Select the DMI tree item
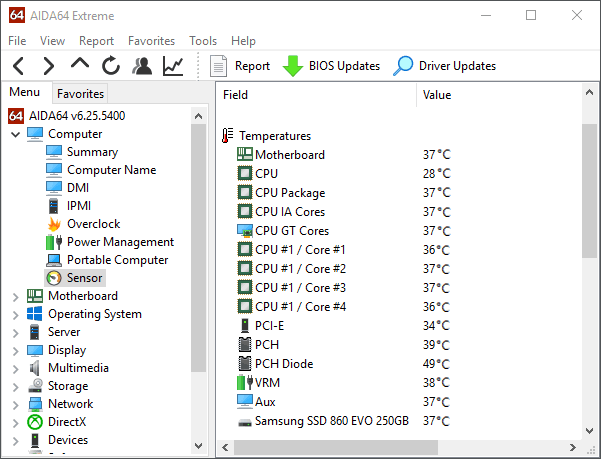The width and height of the screenshot is (601, 459). point(78,188)
